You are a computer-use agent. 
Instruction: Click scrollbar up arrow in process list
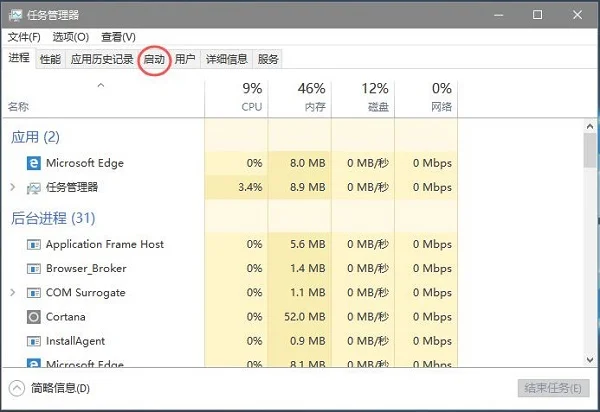tap(590, 126)
